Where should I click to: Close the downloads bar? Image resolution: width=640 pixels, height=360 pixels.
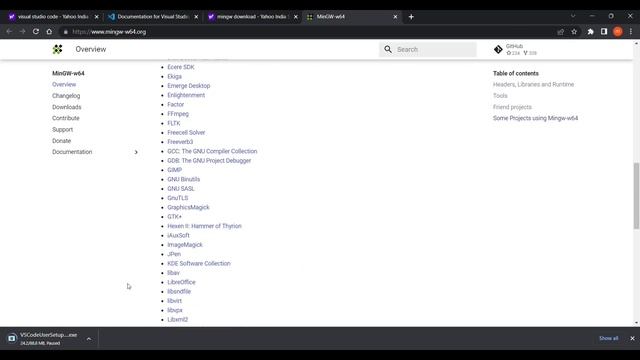click(632, 338)
